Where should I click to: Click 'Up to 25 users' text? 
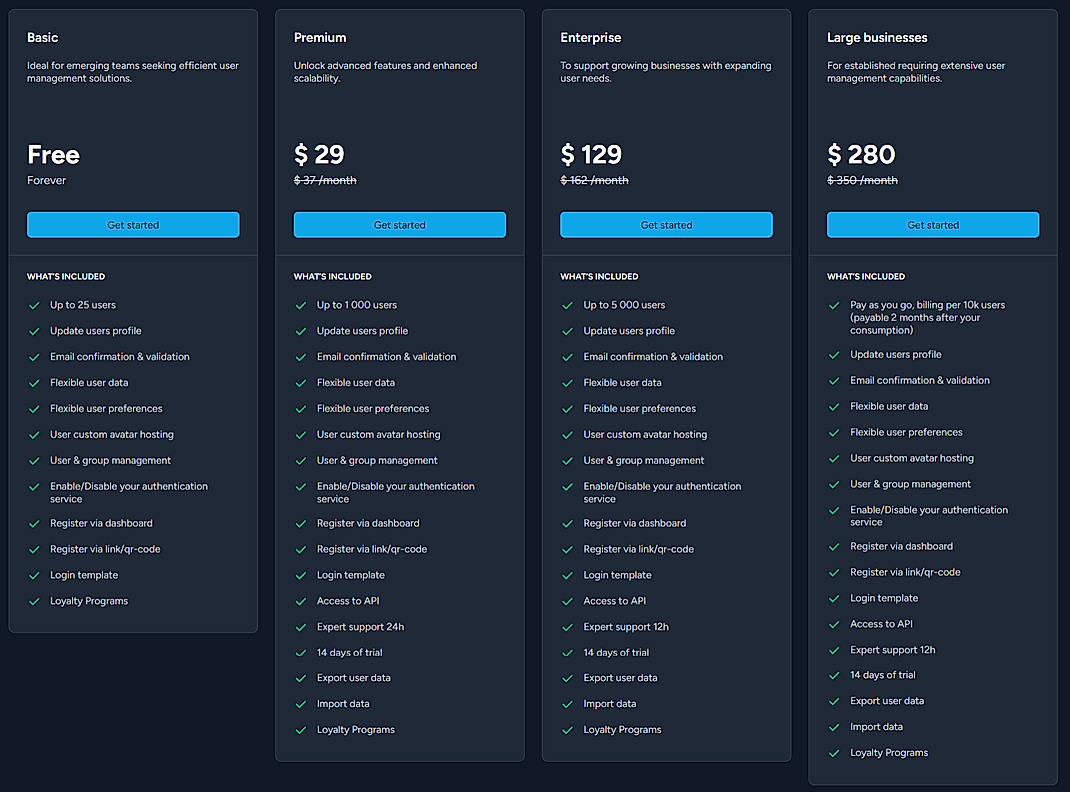[x=83, y=305]
